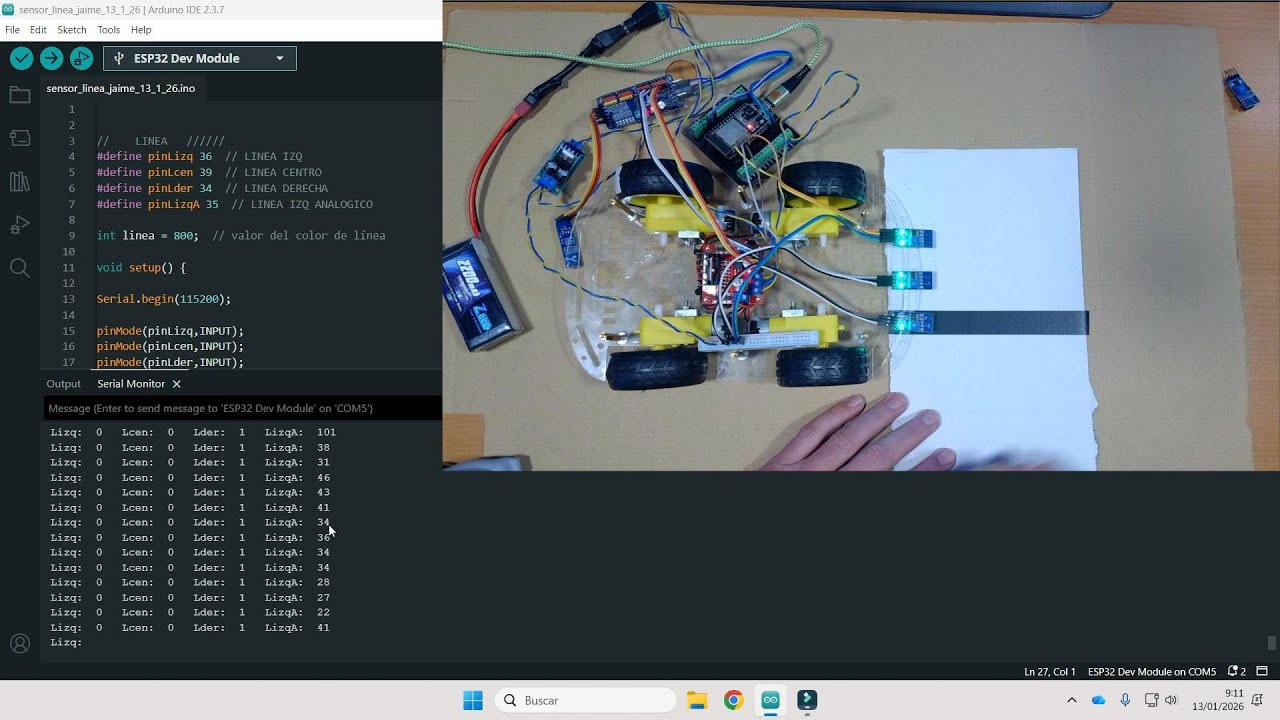Viewport: 1280px width, 720px height.
Task: Click the OneDrive cloud tray icon
Action: 1099,700
